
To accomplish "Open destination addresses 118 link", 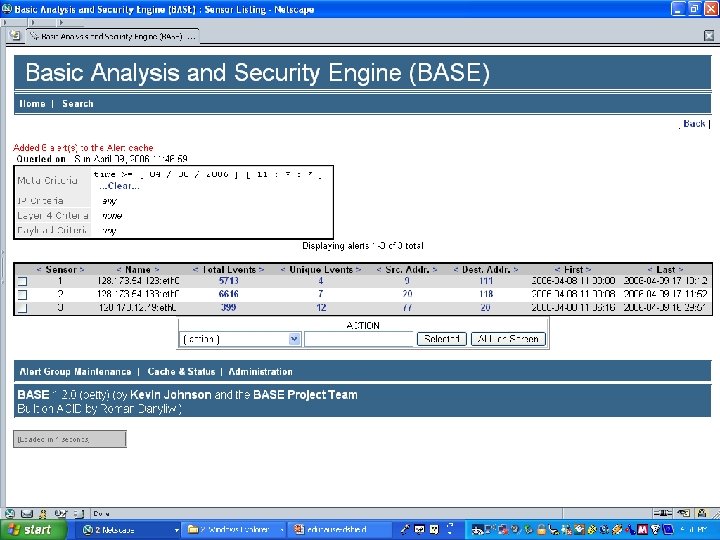I will click(486, 294).
